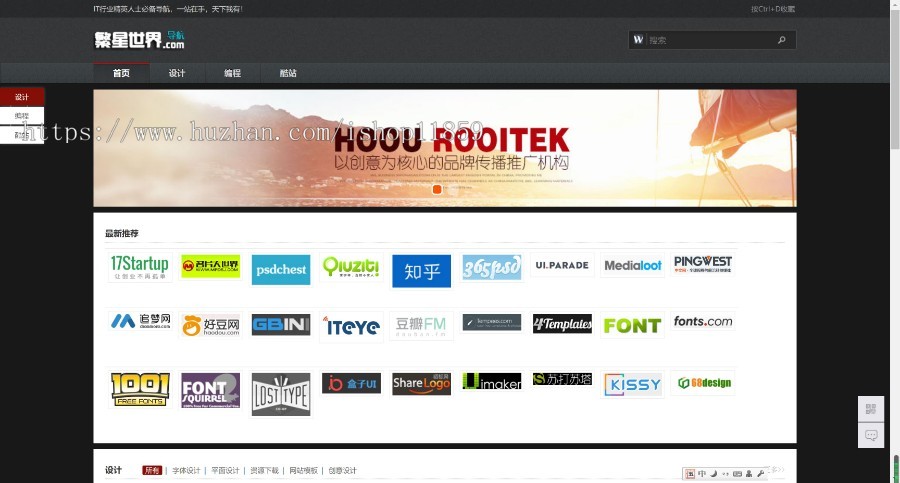Image resolution: width=900 pixels, height=483 pixels.
Task: Click the 繁星世界.com site logo
Action: 139,40
